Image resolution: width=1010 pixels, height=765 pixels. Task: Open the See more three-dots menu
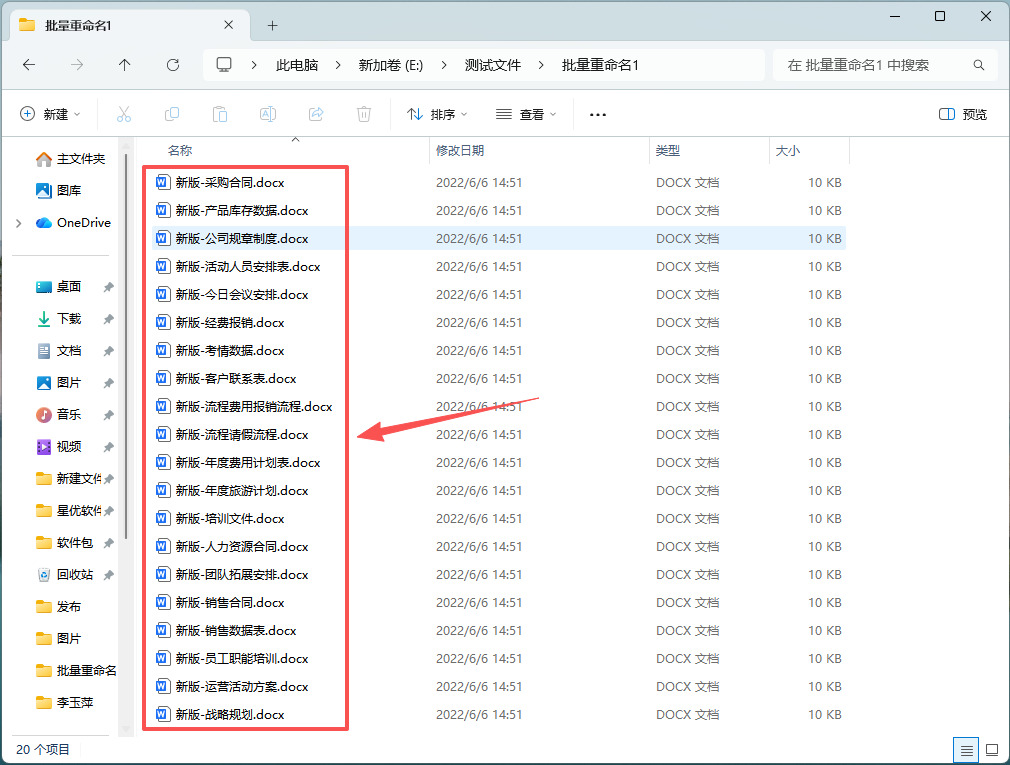point(598,115)
